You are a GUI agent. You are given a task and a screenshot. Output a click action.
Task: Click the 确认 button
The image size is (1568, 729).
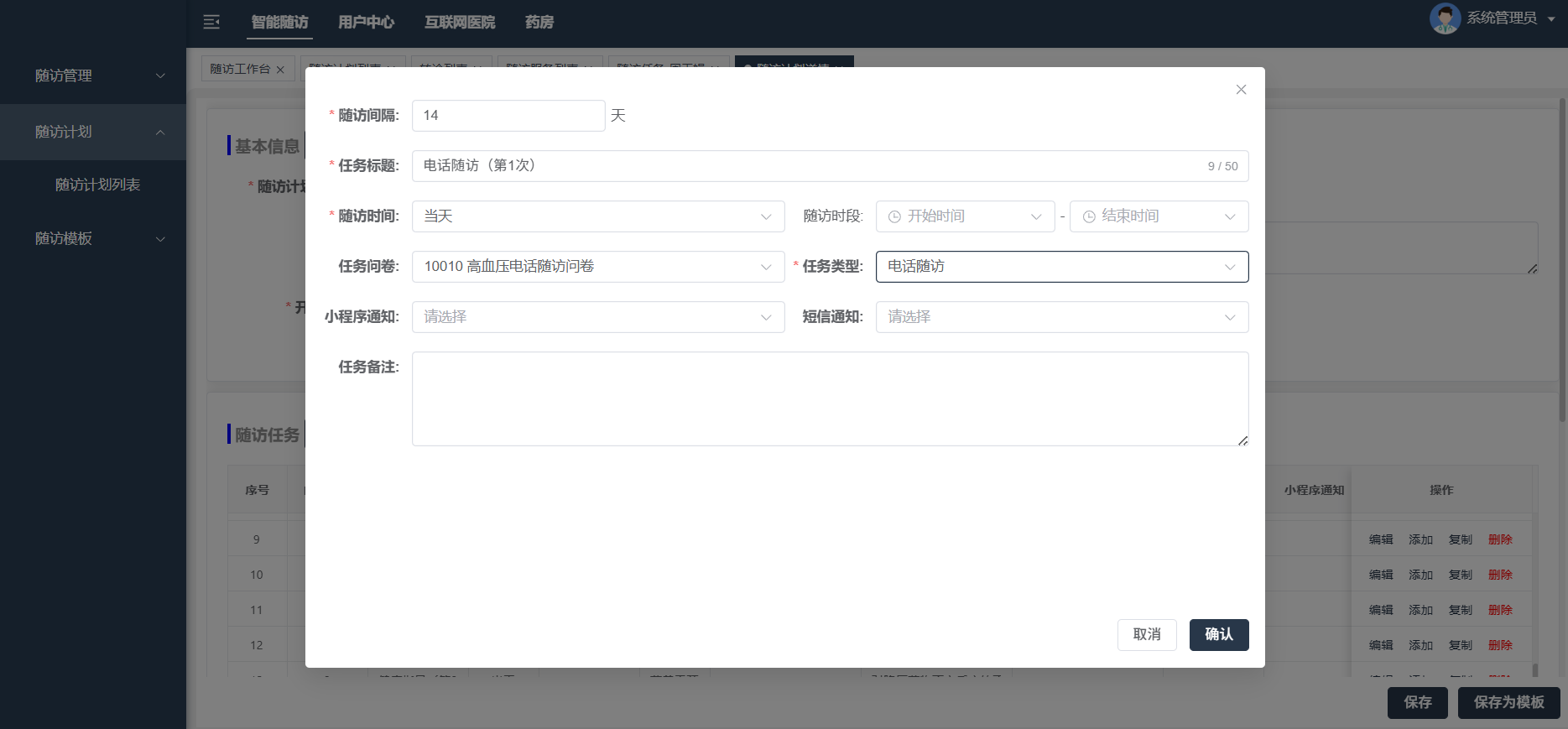click(x=1219, y=635)
